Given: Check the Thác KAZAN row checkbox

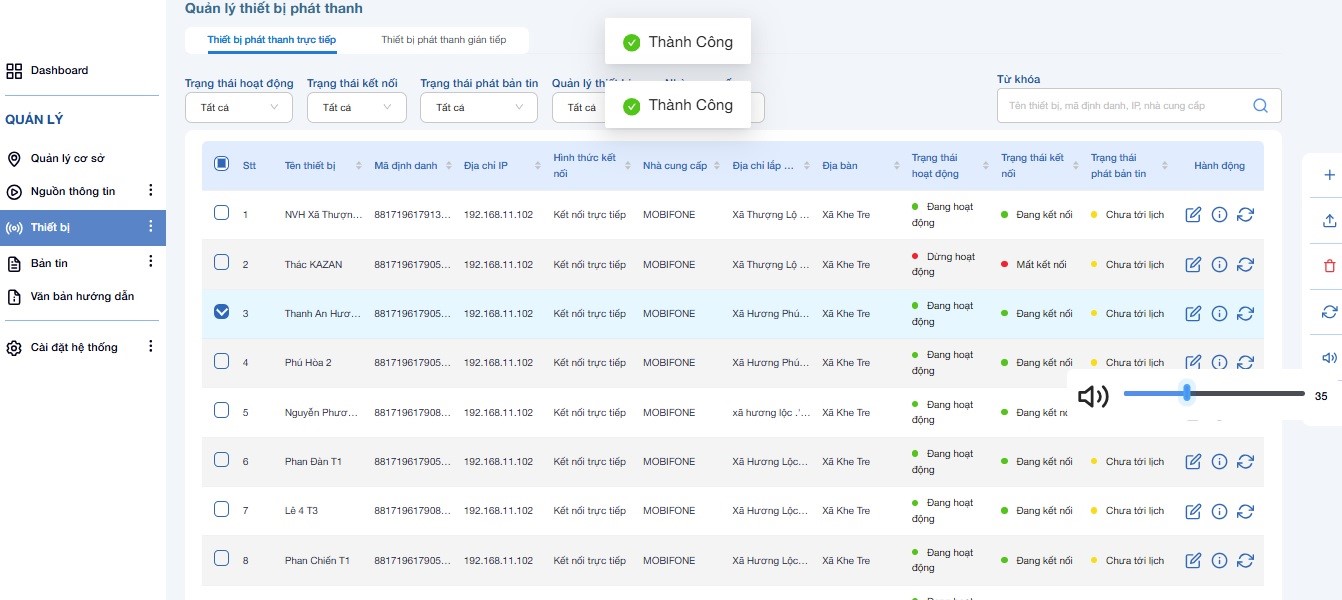Looking at the screenshot, I should tap(222, 262).
